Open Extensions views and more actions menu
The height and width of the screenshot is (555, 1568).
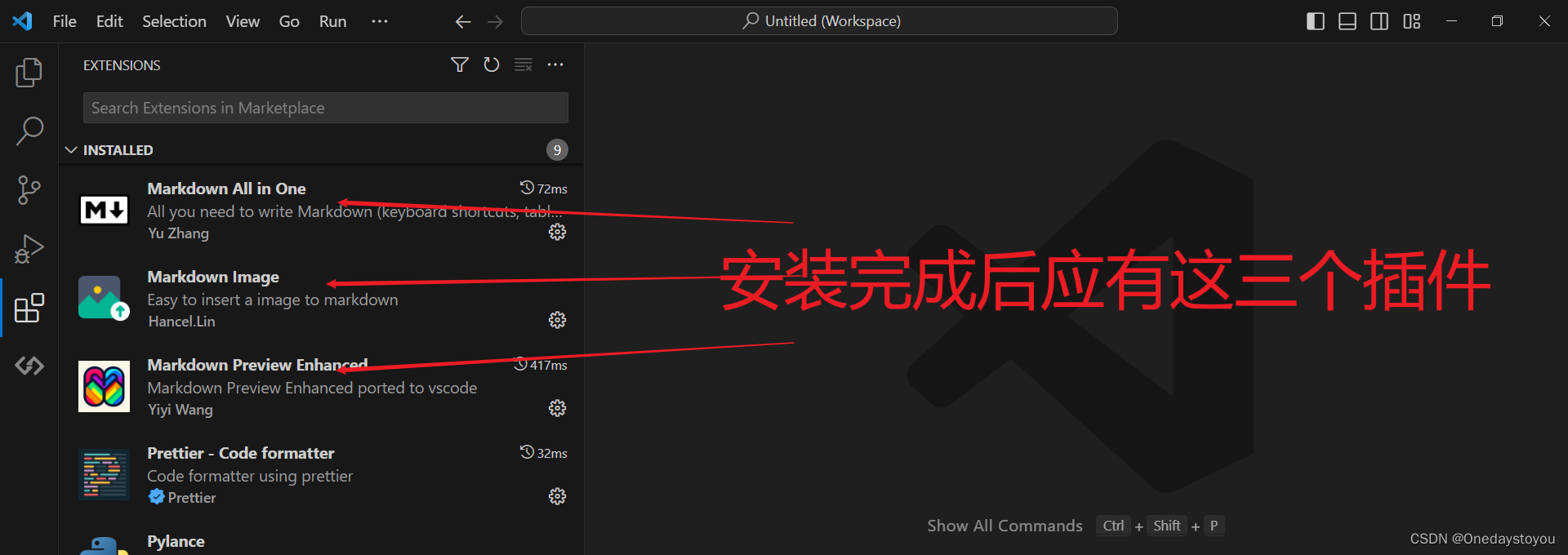(x=555, y=64)
